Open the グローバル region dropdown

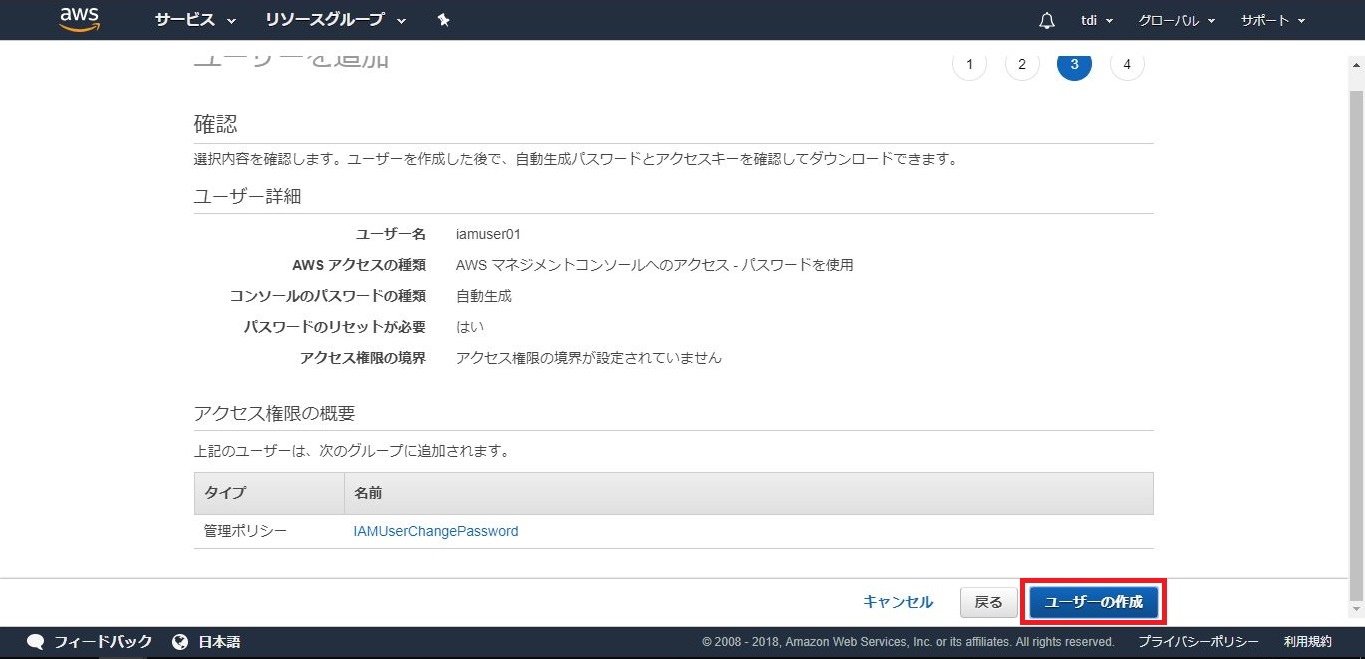tap(1176, 20)
